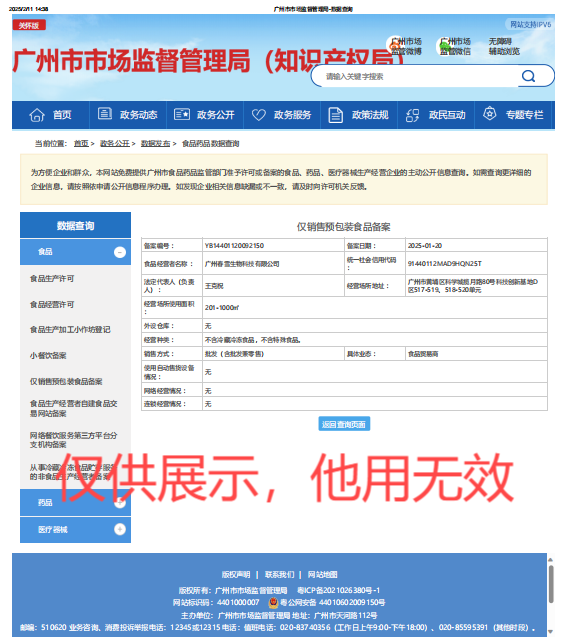Click the 政务动态 document icon
567x637 pixels.
105,114
